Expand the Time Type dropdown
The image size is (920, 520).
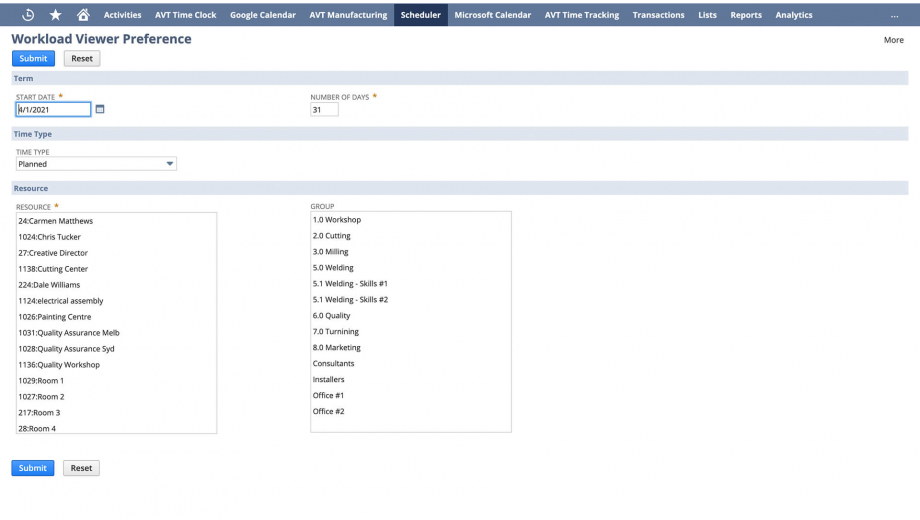[x=96, y=164]
